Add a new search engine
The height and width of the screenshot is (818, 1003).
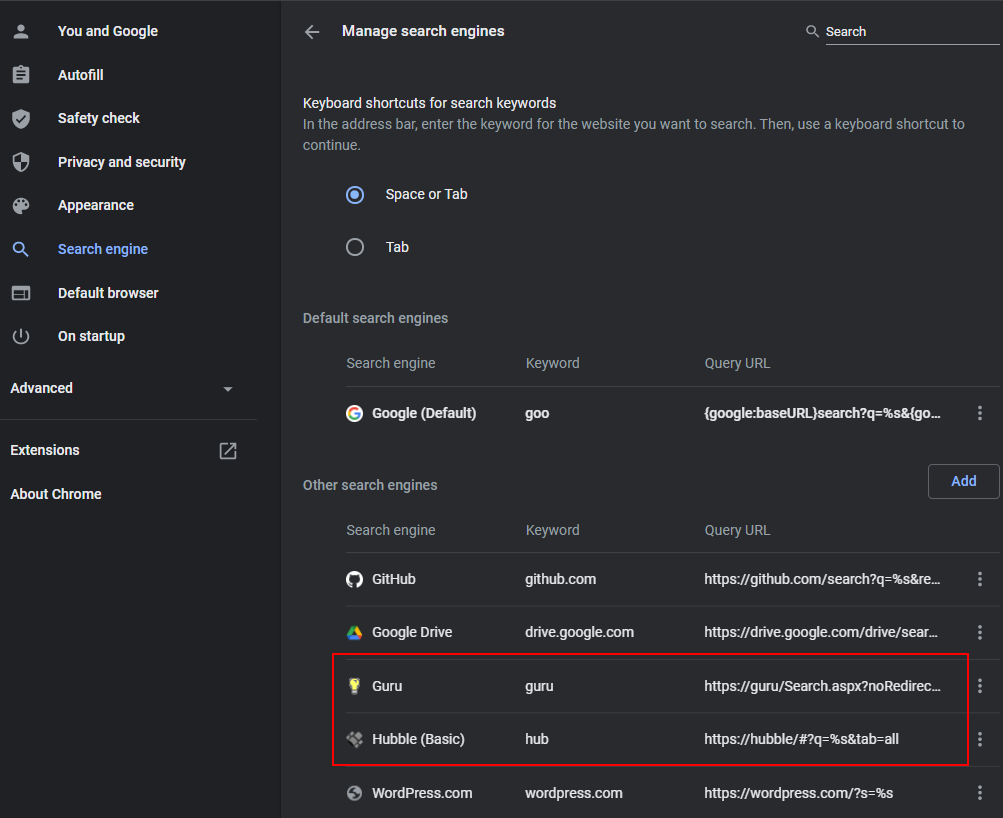(x=963, y=481)
